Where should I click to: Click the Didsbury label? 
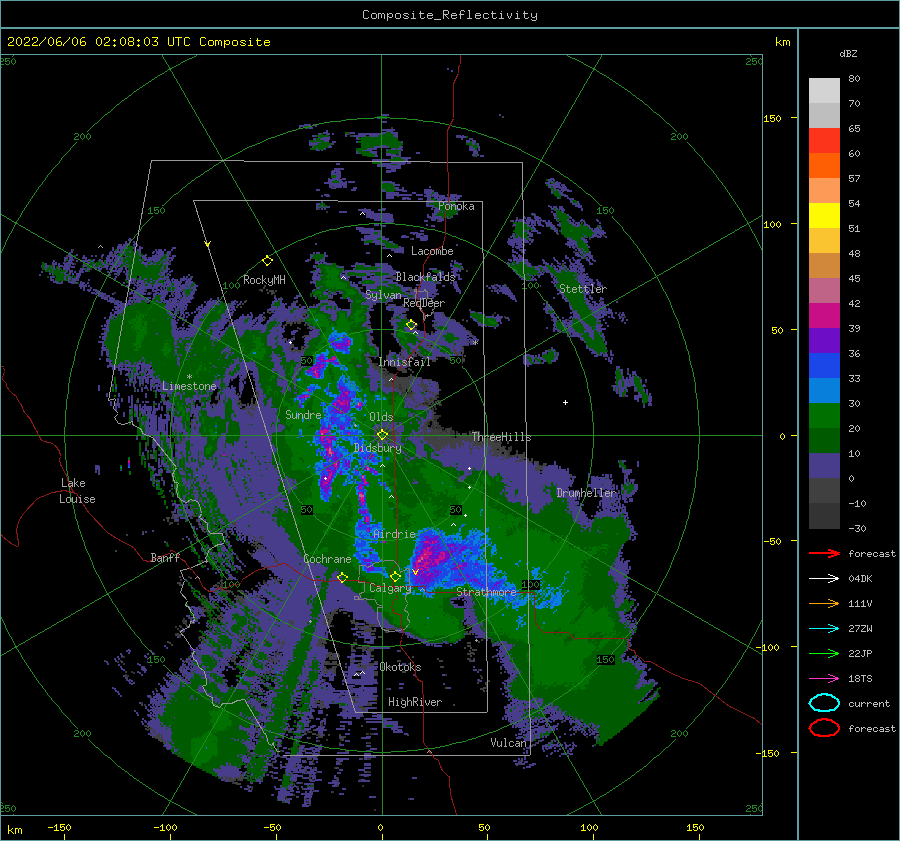(x=378, y=448)
